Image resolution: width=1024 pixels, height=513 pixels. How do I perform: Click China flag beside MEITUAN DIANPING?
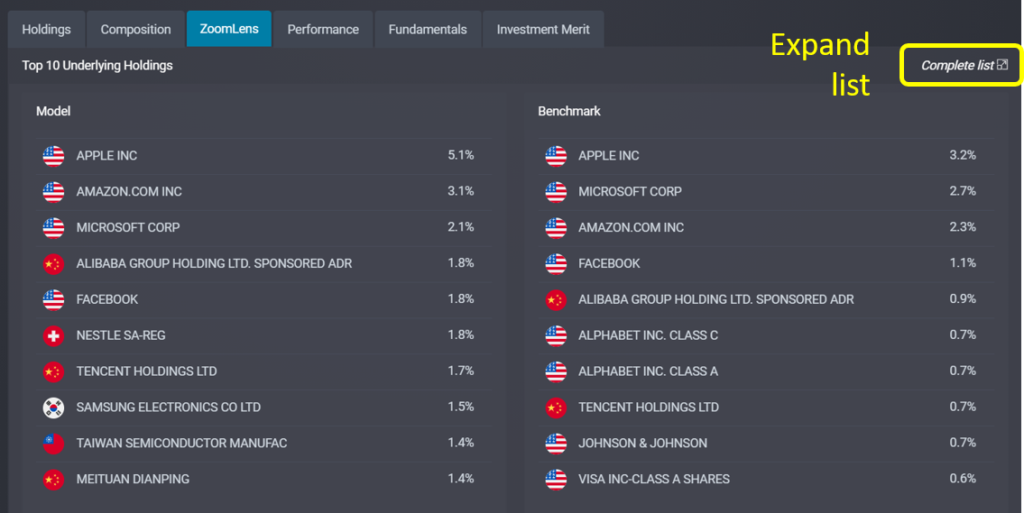54,479
